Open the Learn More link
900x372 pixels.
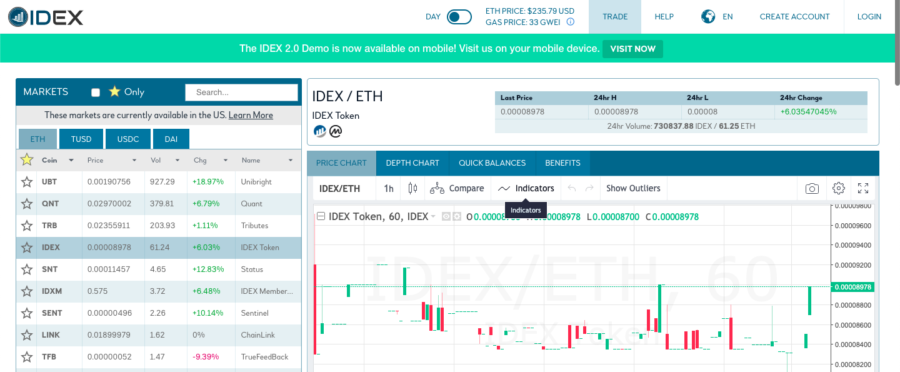pyautogui.click(x=251, y=115)
